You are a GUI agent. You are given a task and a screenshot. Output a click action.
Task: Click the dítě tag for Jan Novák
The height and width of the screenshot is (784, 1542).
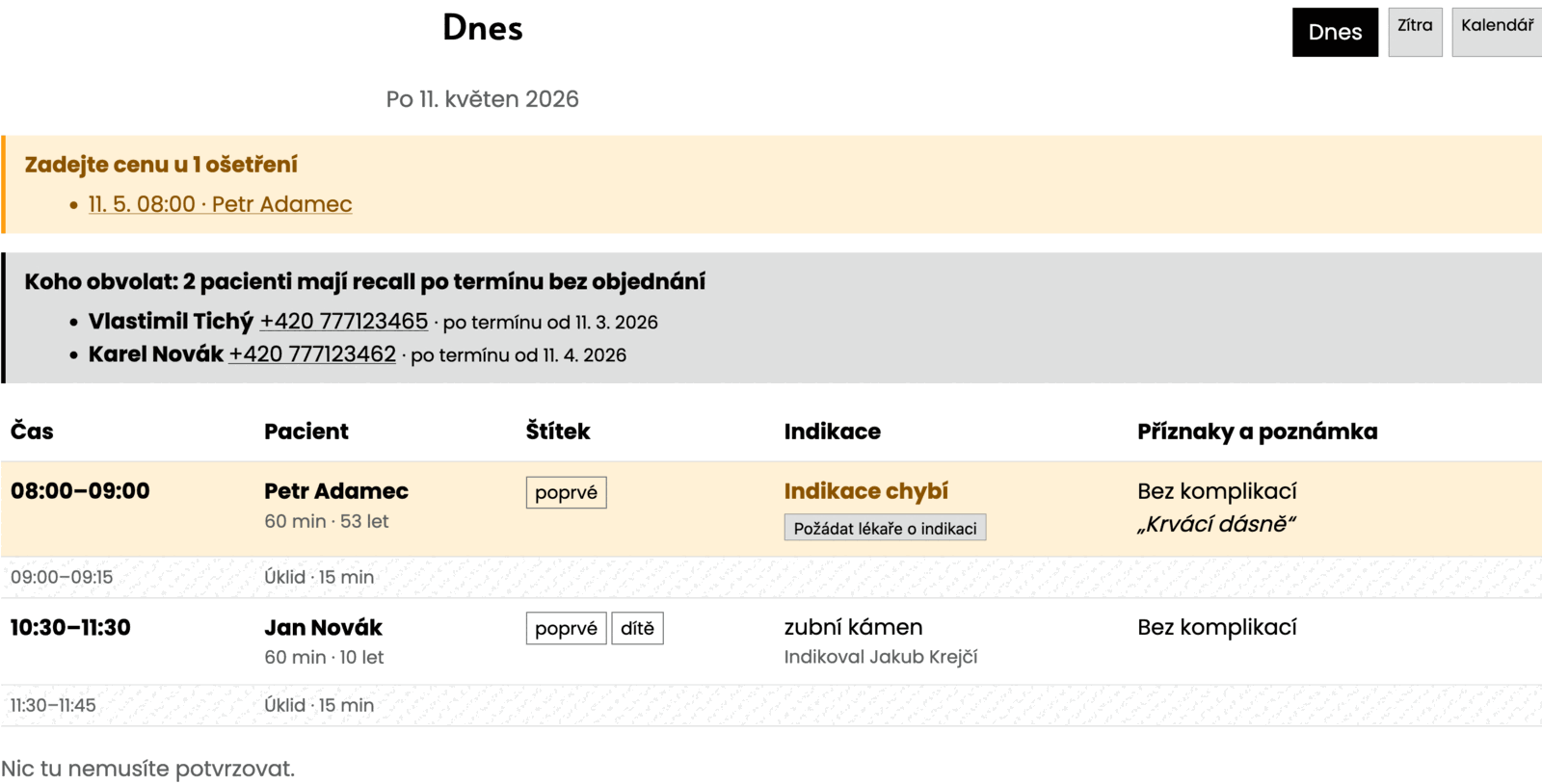[x=637, y=628]
